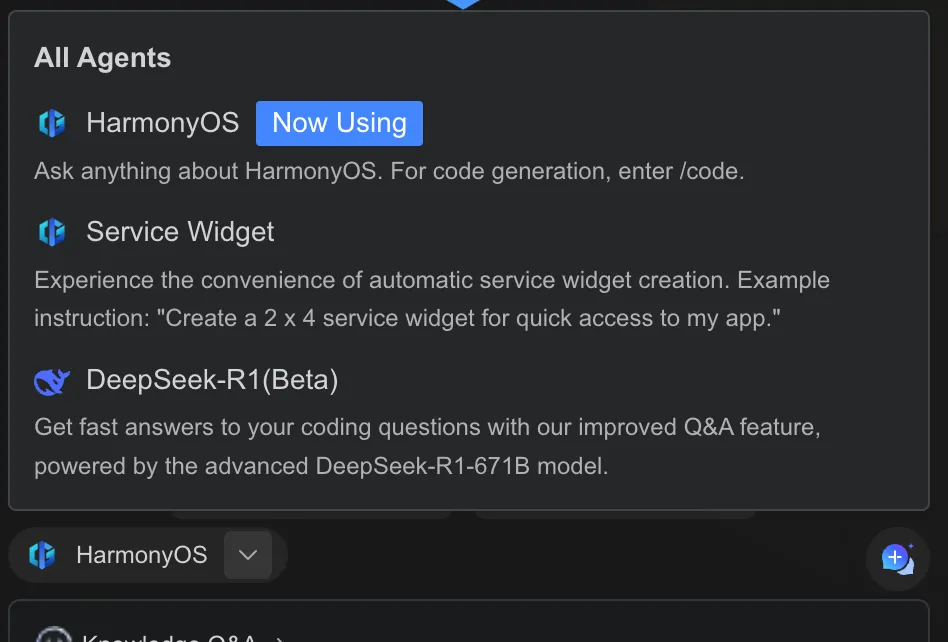
Task: Click the HarmonyOS logo in the bottom agent selector
Action: 42,555
